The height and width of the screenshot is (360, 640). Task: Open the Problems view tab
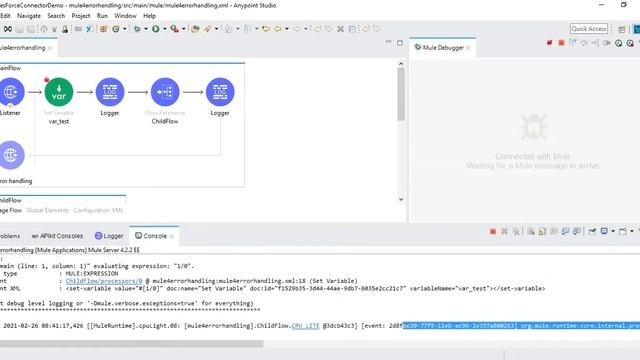pos(10,236)
